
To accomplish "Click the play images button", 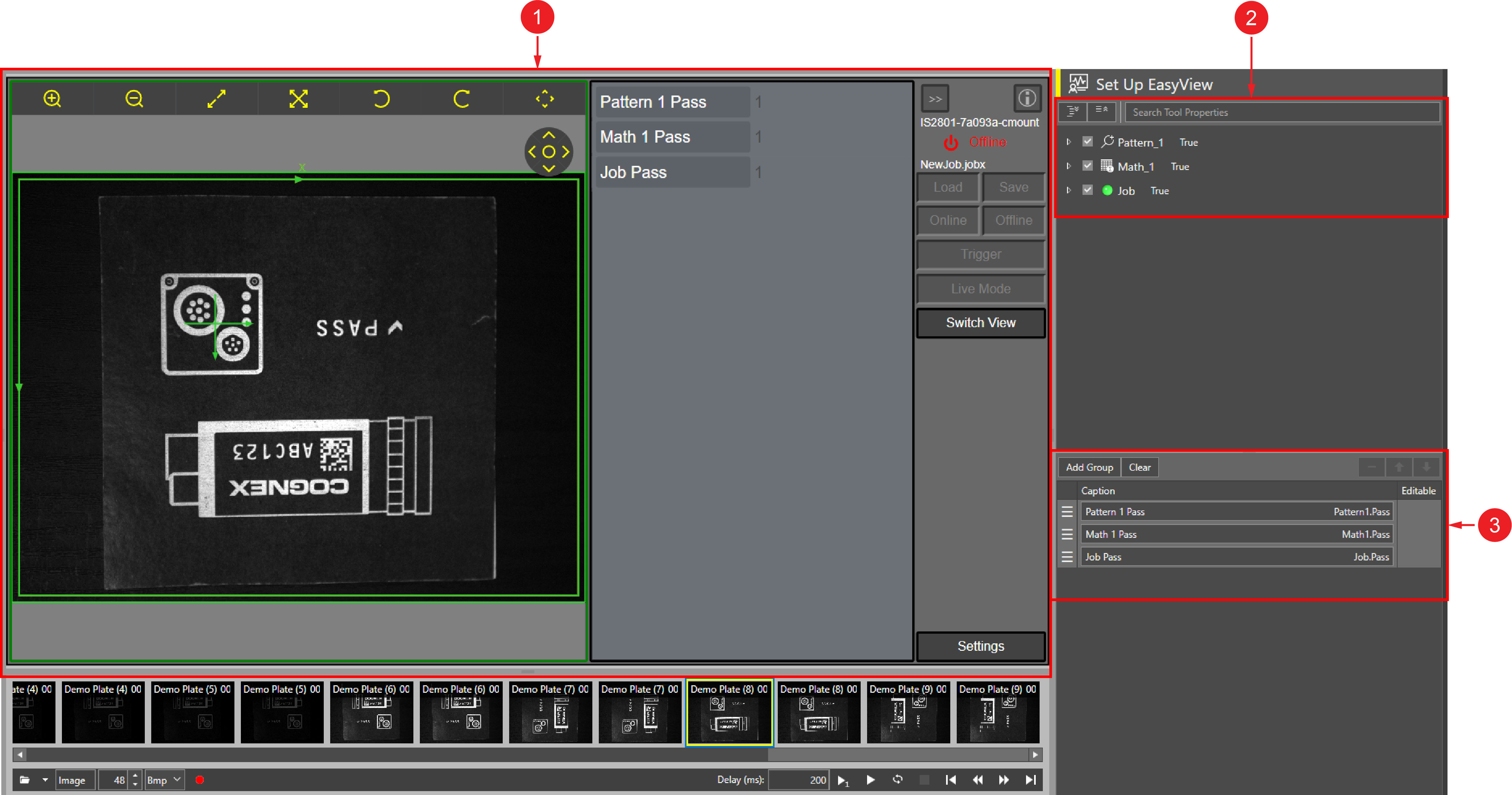I will pyautogui.click(x=870, y=780).
